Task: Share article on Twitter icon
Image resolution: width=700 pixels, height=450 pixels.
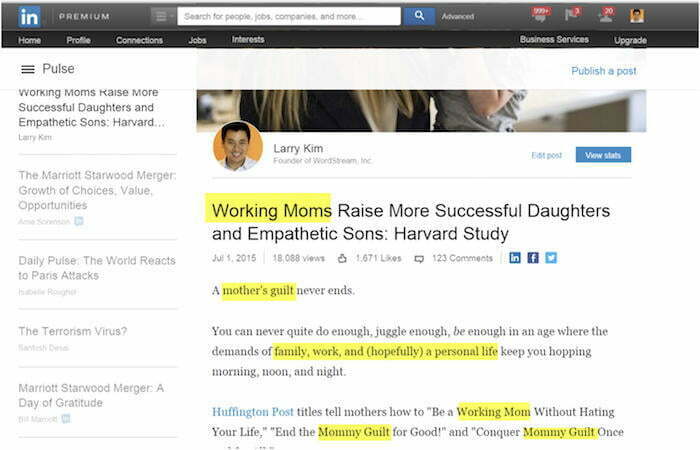Action: (x=551, y=258)
